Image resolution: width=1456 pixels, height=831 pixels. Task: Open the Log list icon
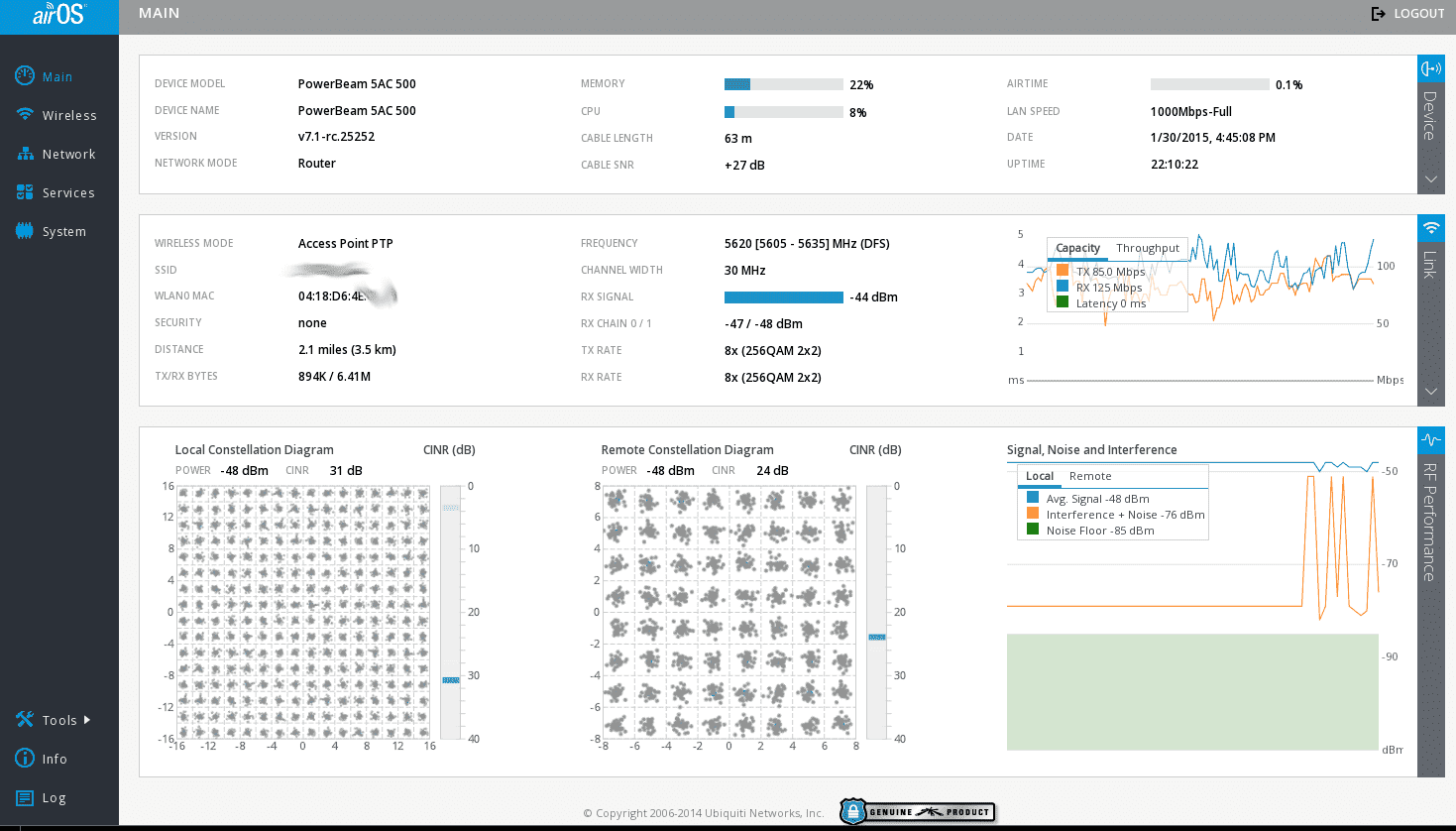(25, 797)
